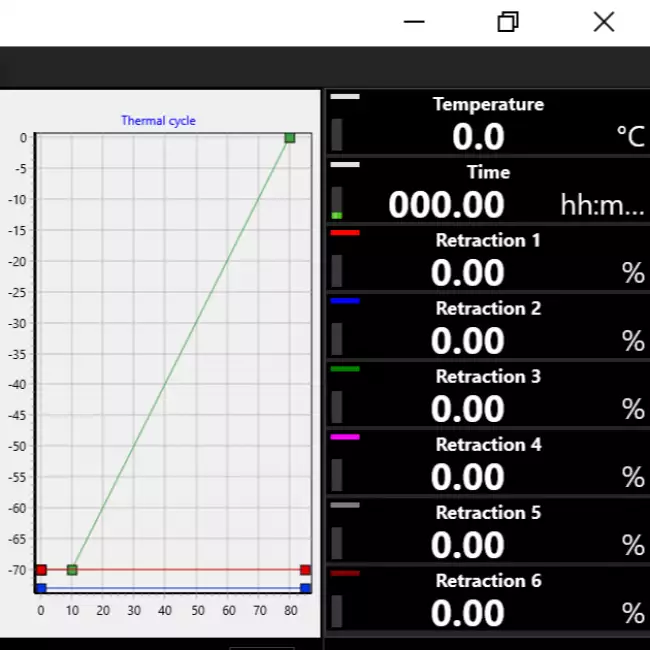
Task: Select the green start point at the bottom of the ramp
Action: pyautogui.click(x=72, y=570)
